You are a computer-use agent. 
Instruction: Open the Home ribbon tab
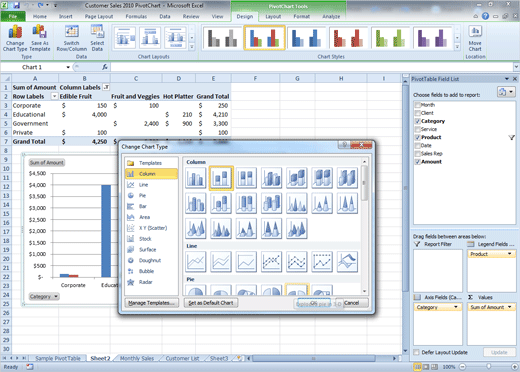[x=40, y=16]
